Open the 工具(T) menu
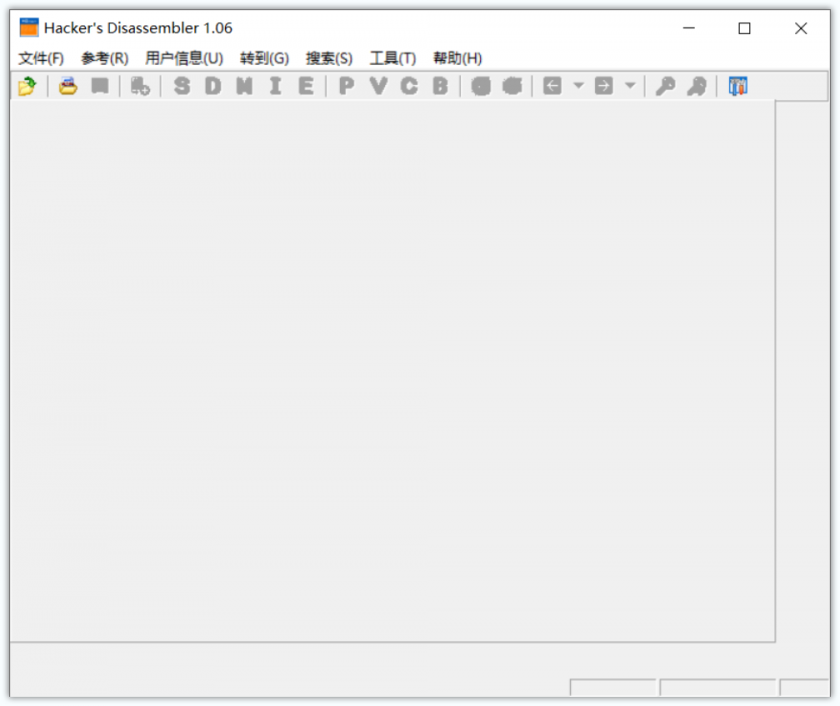Viewport: 840px width, 706px height. tap(392, 57)
